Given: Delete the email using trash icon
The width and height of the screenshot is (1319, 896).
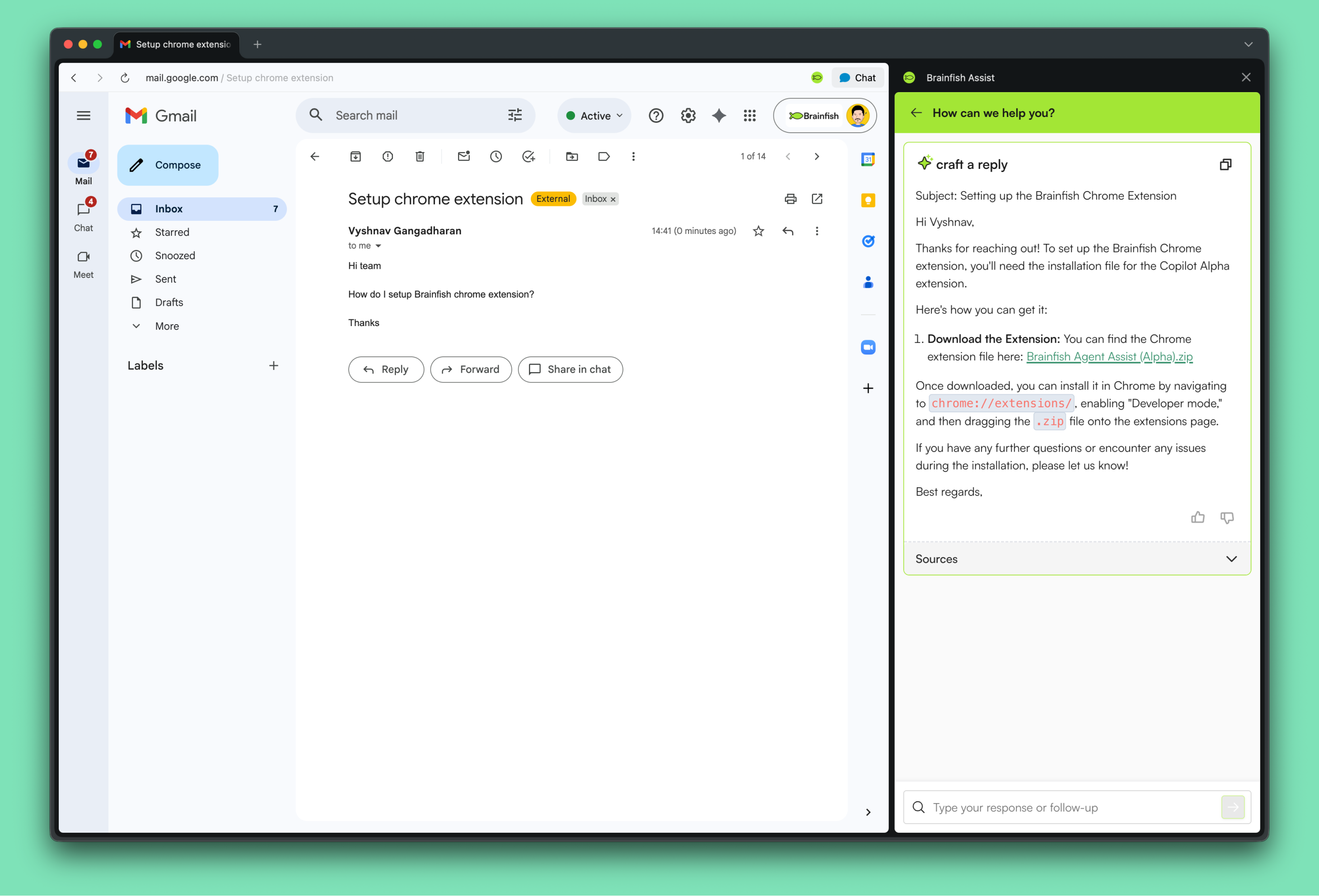Looking at the screenshot, I should coord(420,156).
